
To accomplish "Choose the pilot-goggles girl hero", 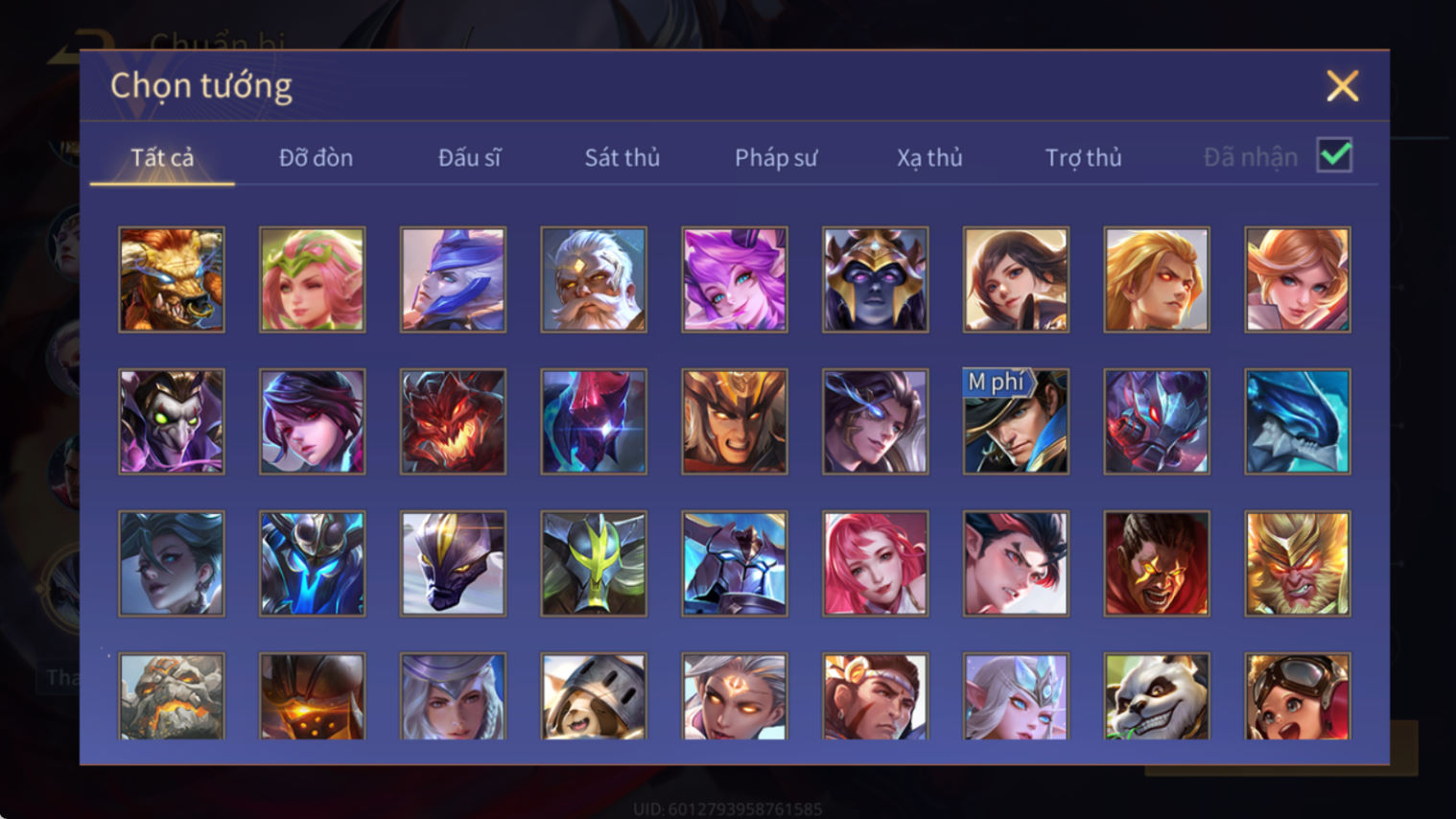I will click(1297, 697).
